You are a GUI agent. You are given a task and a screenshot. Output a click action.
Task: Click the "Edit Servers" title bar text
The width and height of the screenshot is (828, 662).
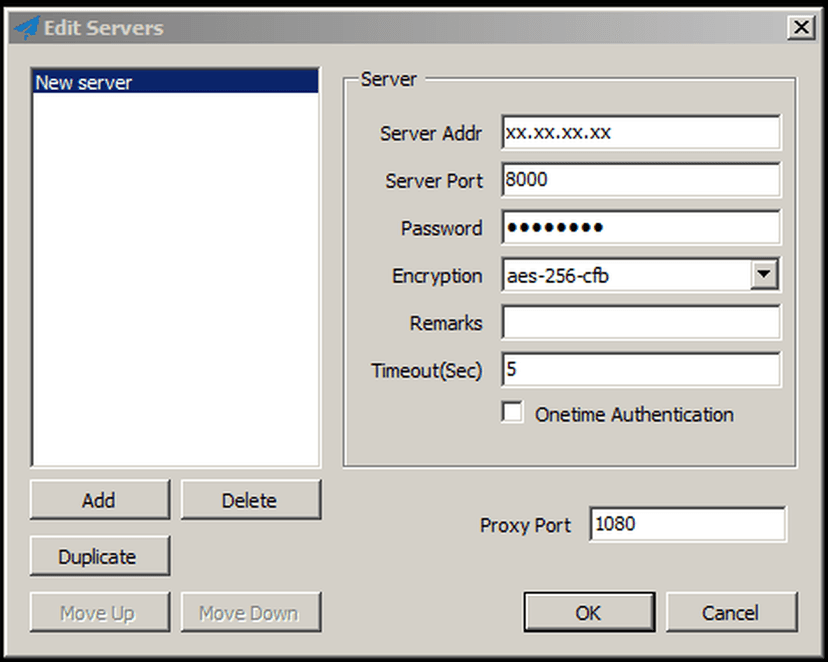pos(104,28)
